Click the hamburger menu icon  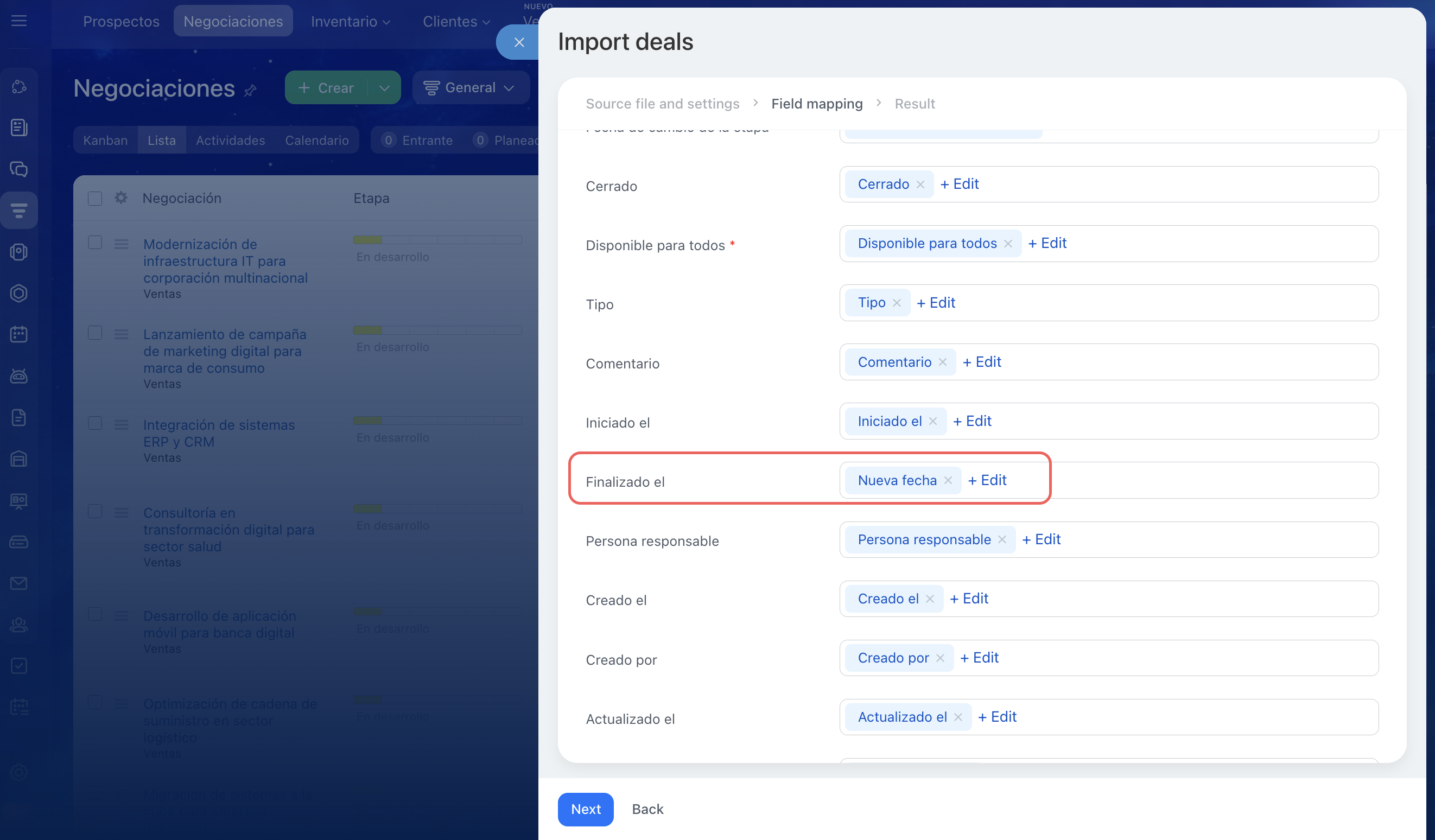[19, 21]
